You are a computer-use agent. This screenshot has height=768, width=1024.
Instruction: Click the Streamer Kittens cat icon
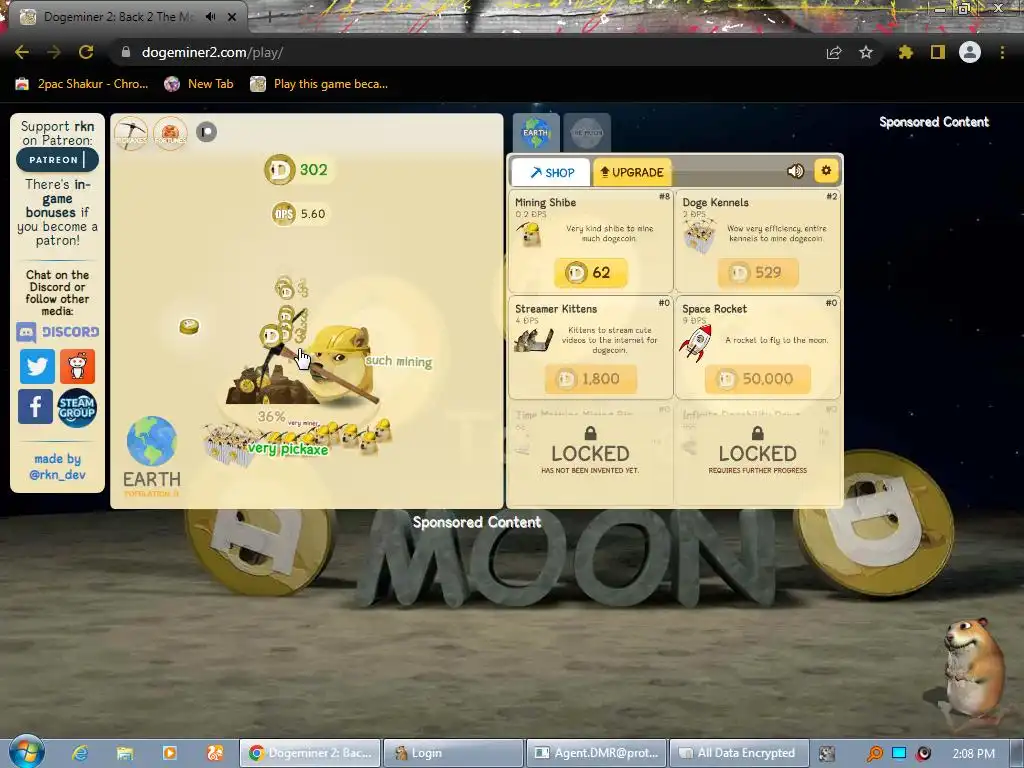click(x=534, y=340)
